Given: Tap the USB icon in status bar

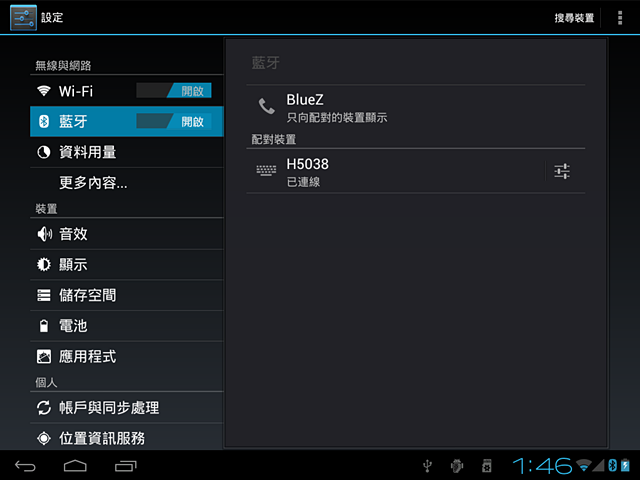Looking at the screenshot, I should pos(427,466).
